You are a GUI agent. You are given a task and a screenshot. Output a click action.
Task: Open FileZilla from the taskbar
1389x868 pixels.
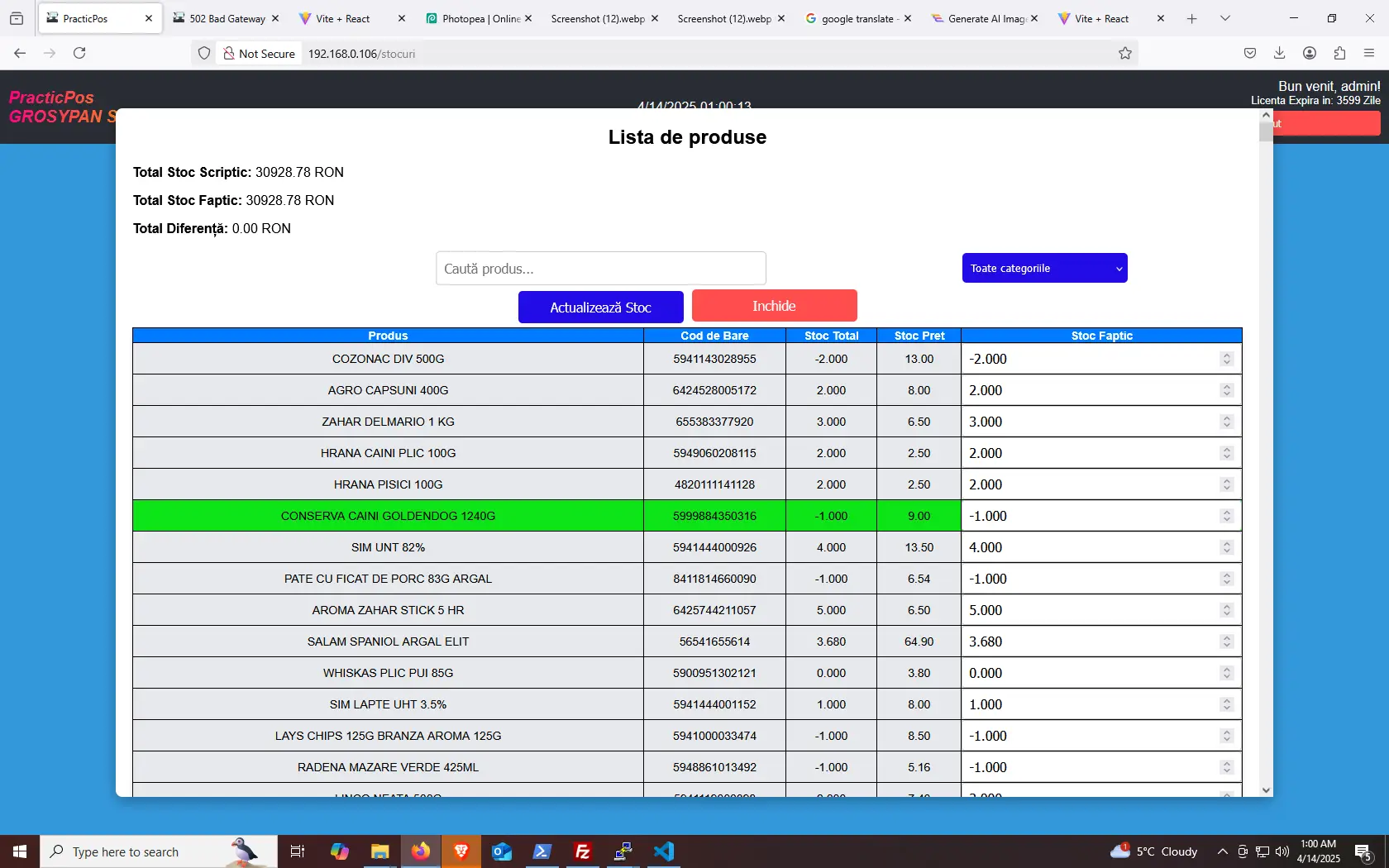pyautogui.click(x=582, y=851)
